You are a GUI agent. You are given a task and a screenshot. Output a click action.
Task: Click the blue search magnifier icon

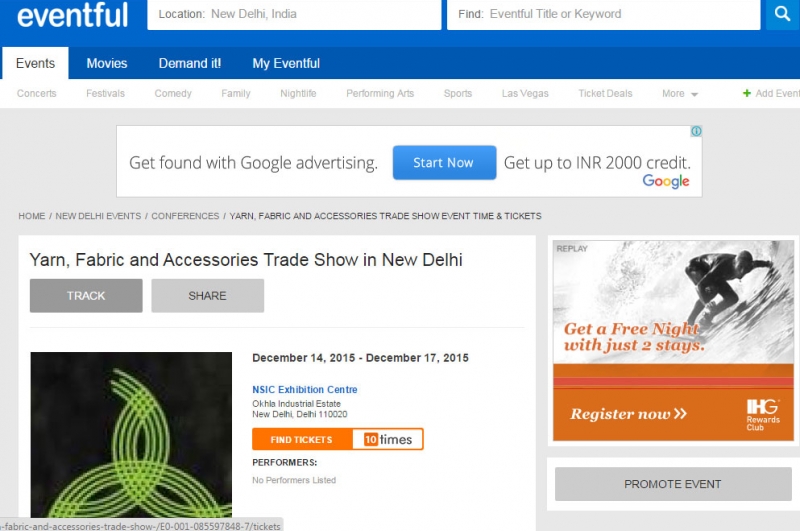[782, 14]
